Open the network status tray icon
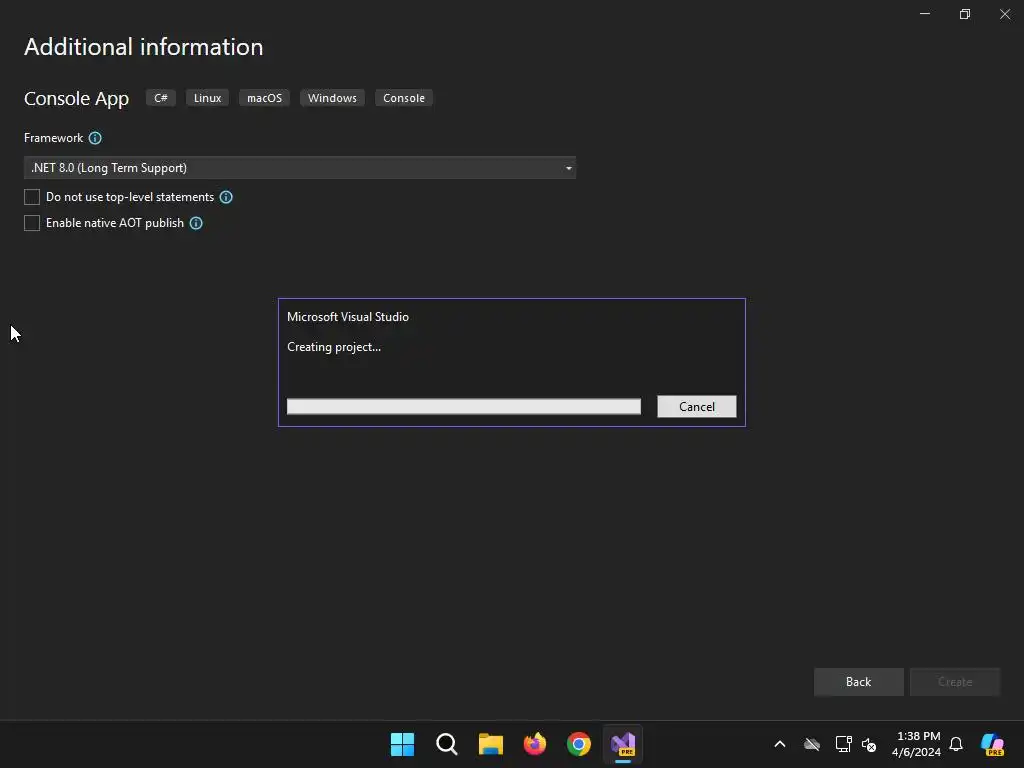 [x=843, y=744]
